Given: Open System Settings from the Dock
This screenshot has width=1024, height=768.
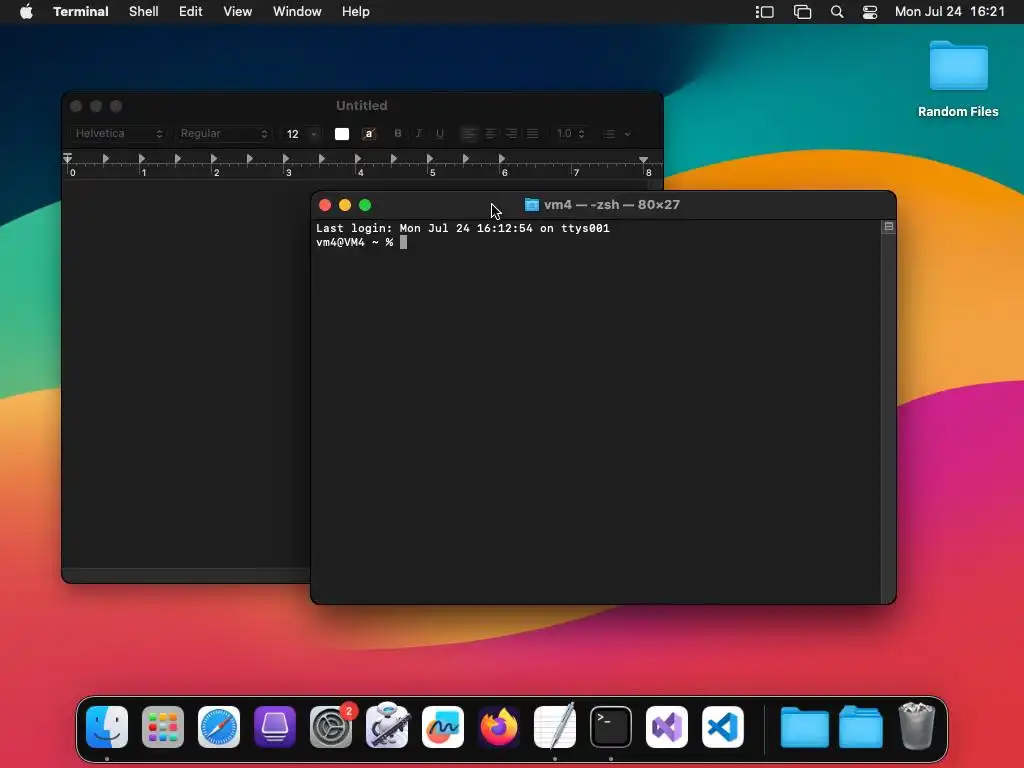Looking at the screenshot, I should click(x=331, y=727).
